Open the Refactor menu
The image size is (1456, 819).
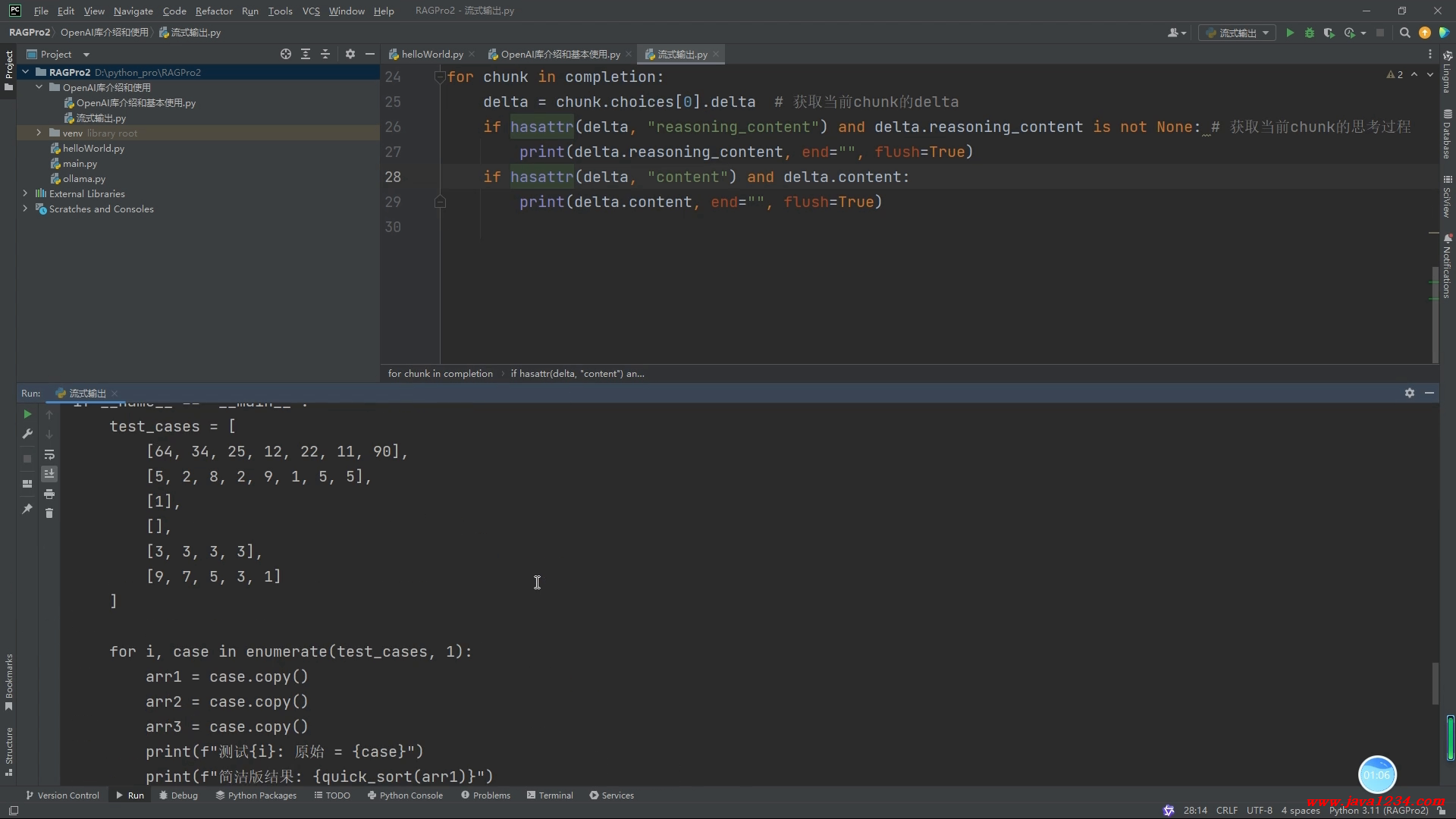(213, 11)
